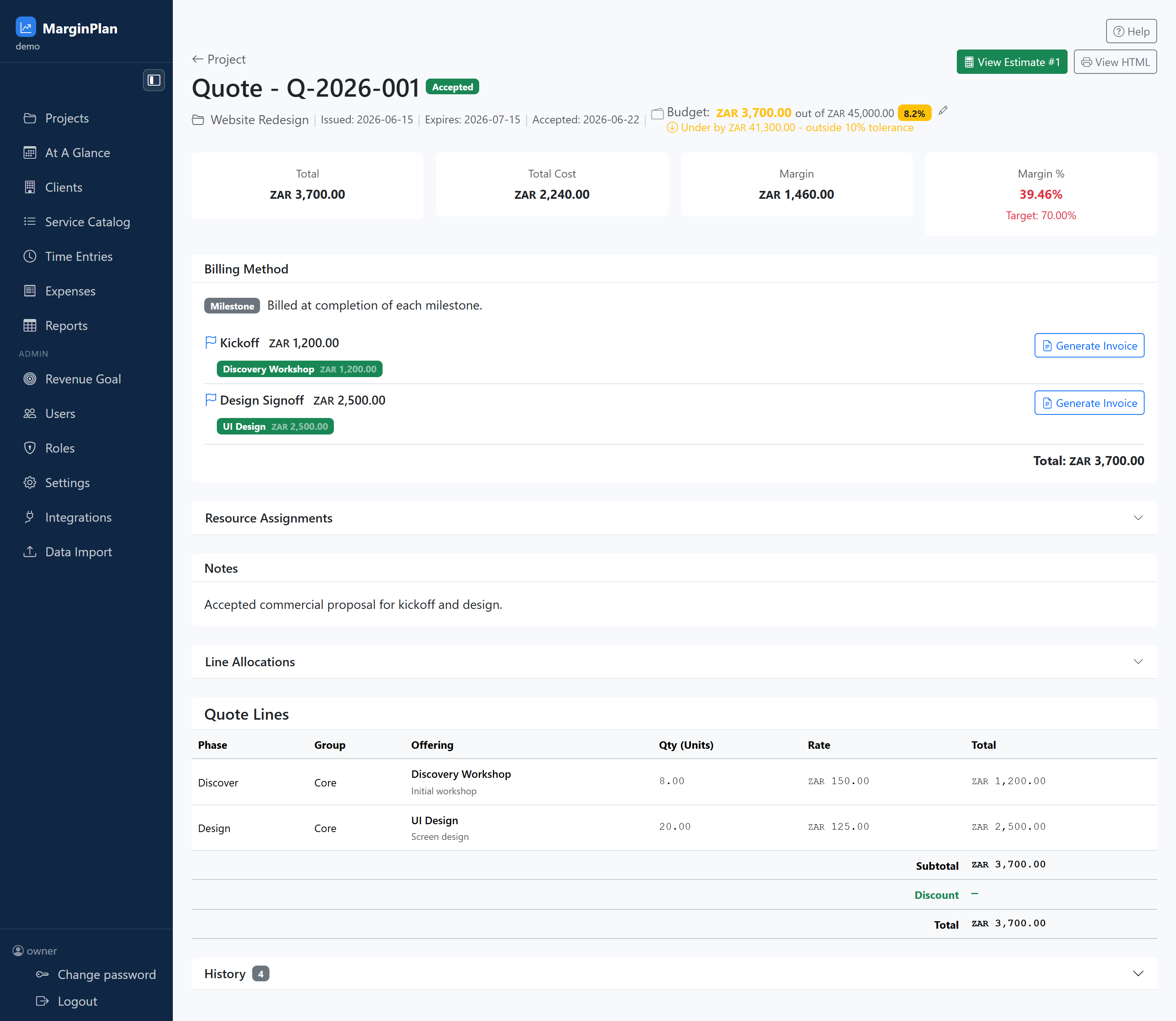The height and width of the screenshot is (1021, 1176).
Task: Click the green Discount label
Action: pos(936,895)
